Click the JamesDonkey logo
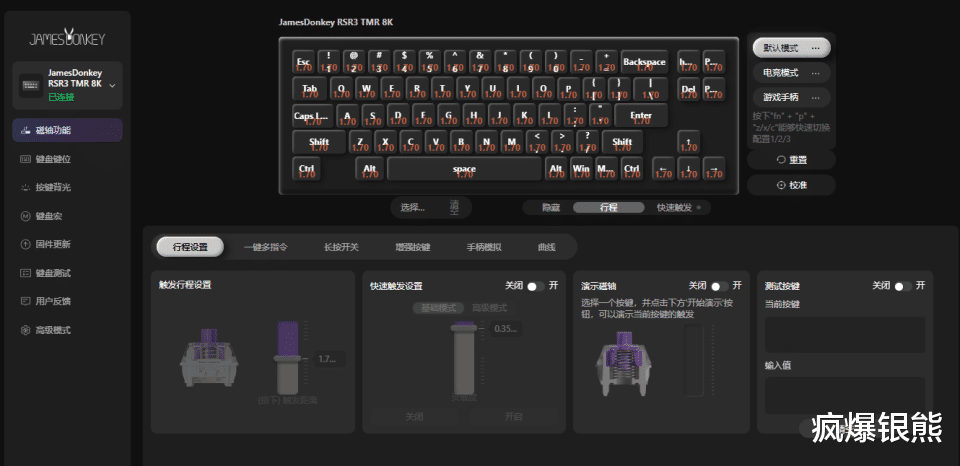 pos(67,38)
